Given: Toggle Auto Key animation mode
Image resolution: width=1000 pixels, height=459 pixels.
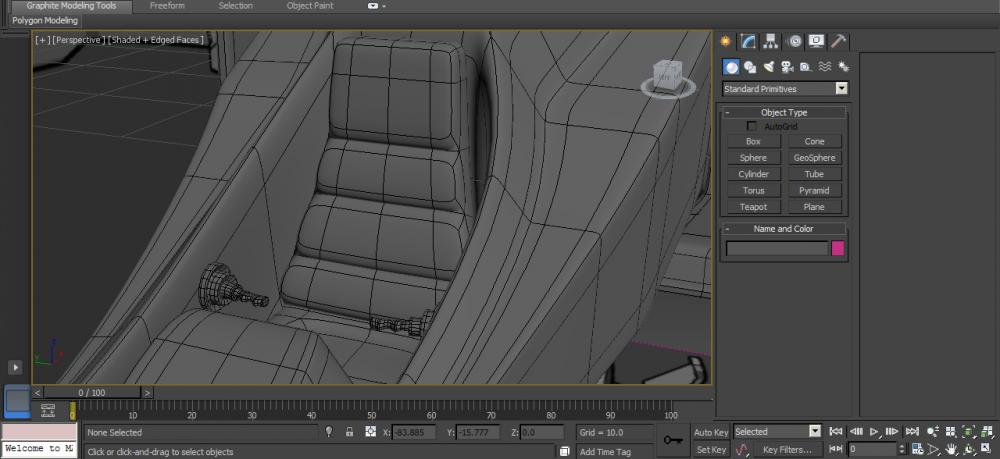Looking at the screenshot, I should 711,432.
